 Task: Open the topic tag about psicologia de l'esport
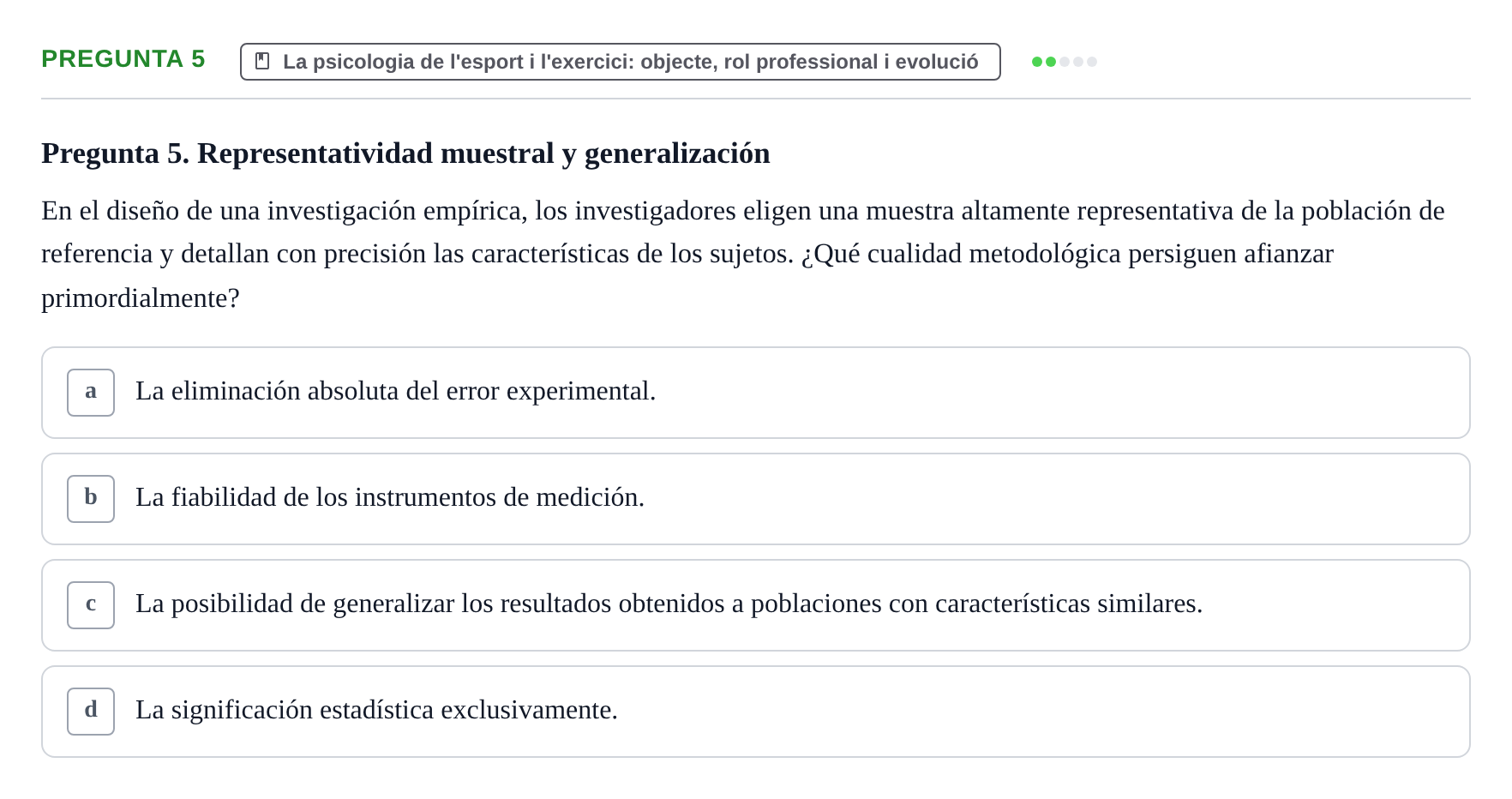620,62
